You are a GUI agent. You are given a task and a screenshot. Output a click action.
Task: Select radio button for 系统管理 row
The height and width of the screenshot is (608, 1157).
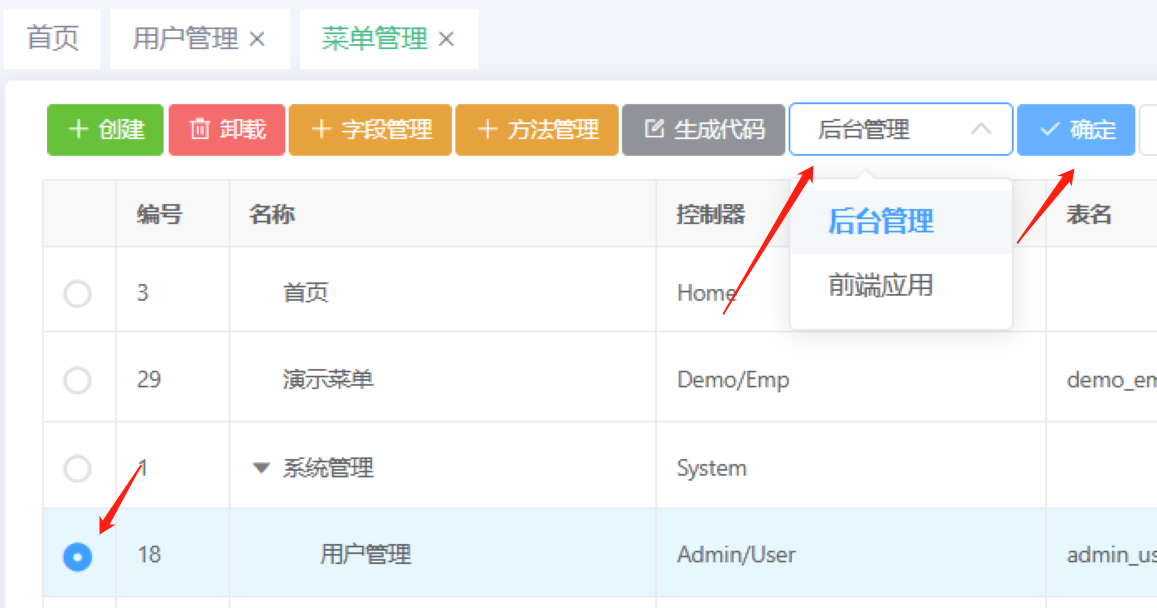(x=77, y=468)
